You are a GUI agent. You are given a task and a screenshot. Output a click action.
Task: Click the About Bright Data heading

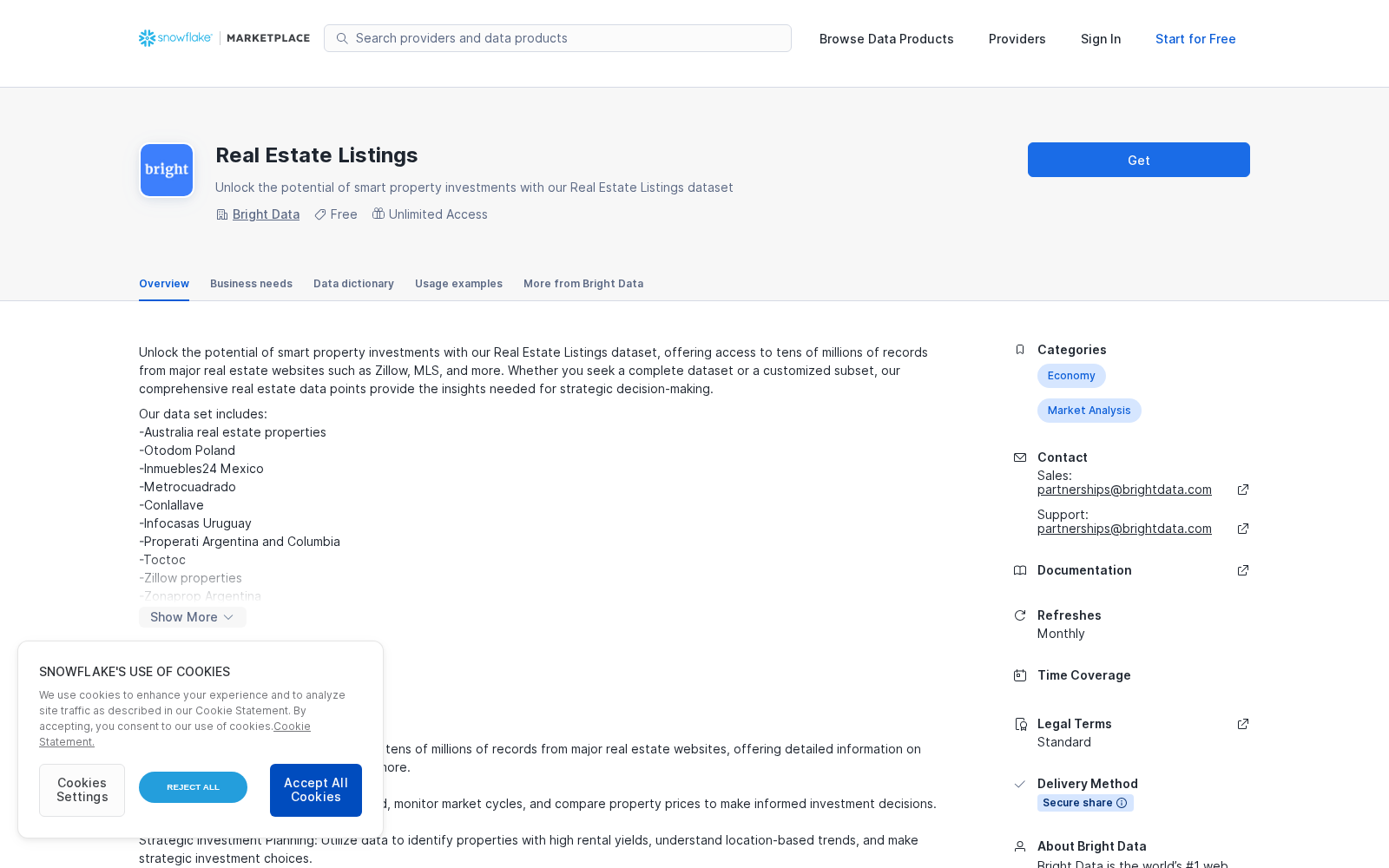click(x=1092, y=846)
